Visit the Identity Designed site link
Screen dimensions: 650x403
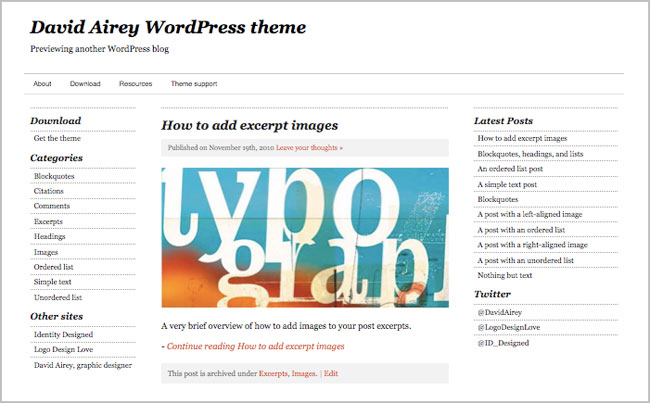point(63,335)
